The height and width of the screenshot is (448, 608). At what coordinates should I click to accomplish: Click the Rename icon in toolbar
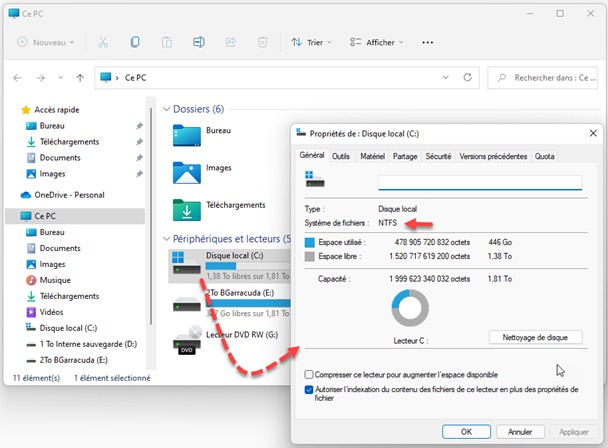(x=199, y=43)
